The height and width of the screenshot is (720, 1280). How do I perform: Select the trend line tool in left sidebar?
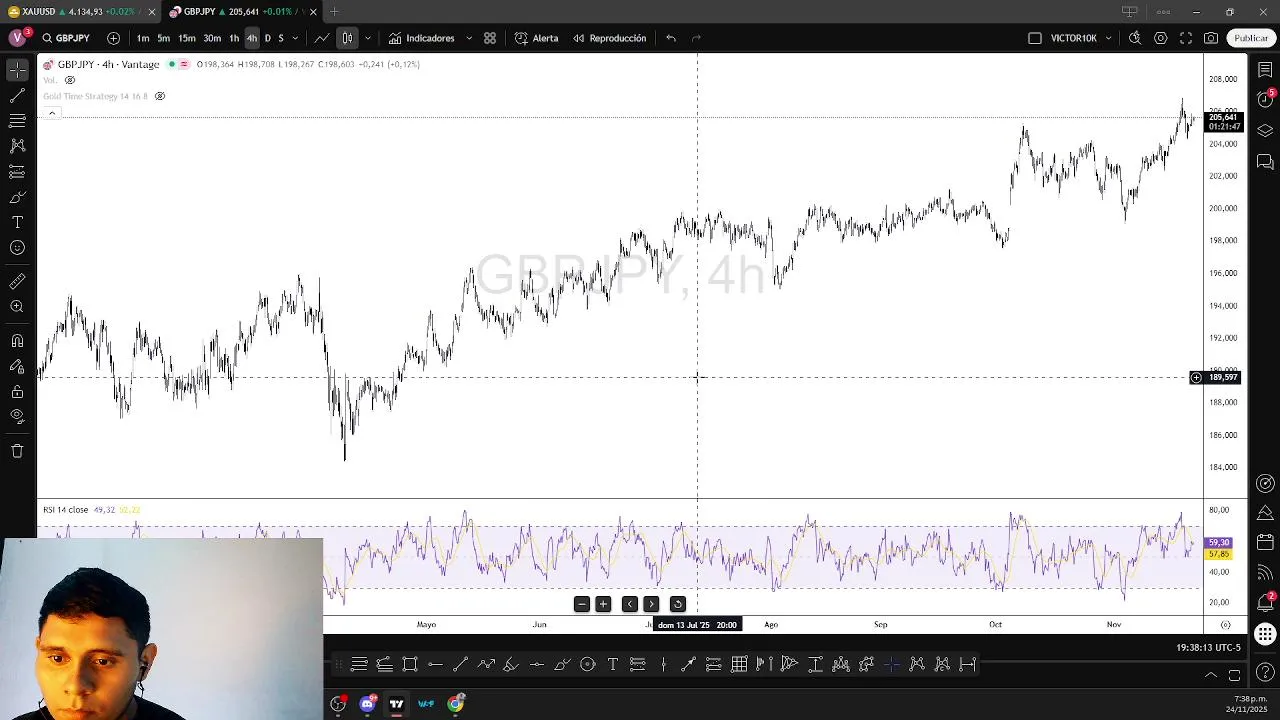17,96
